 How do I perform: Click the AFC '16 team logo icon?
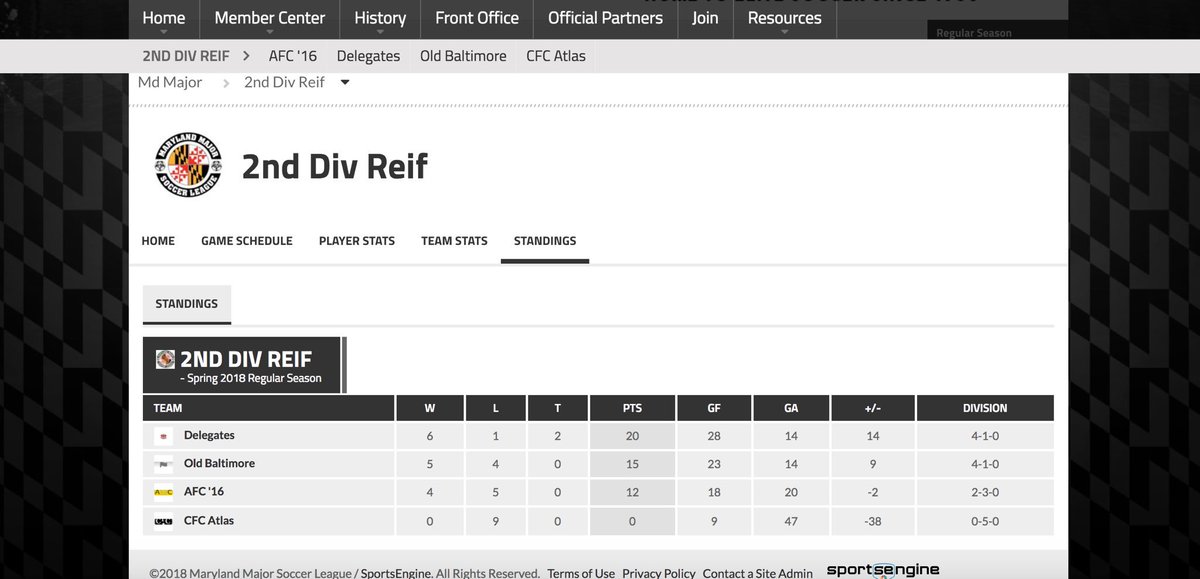pos(164,493)
